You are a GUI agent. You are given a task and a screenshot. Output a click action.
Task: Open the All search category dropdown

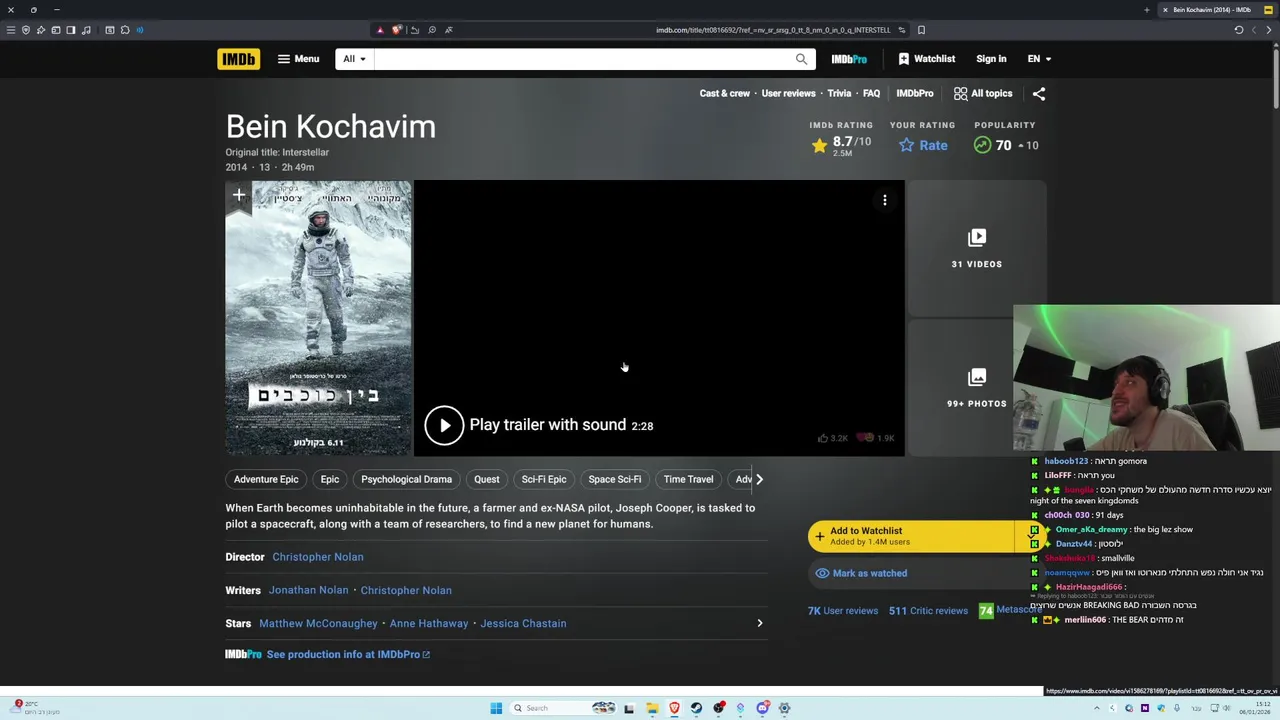354,59
